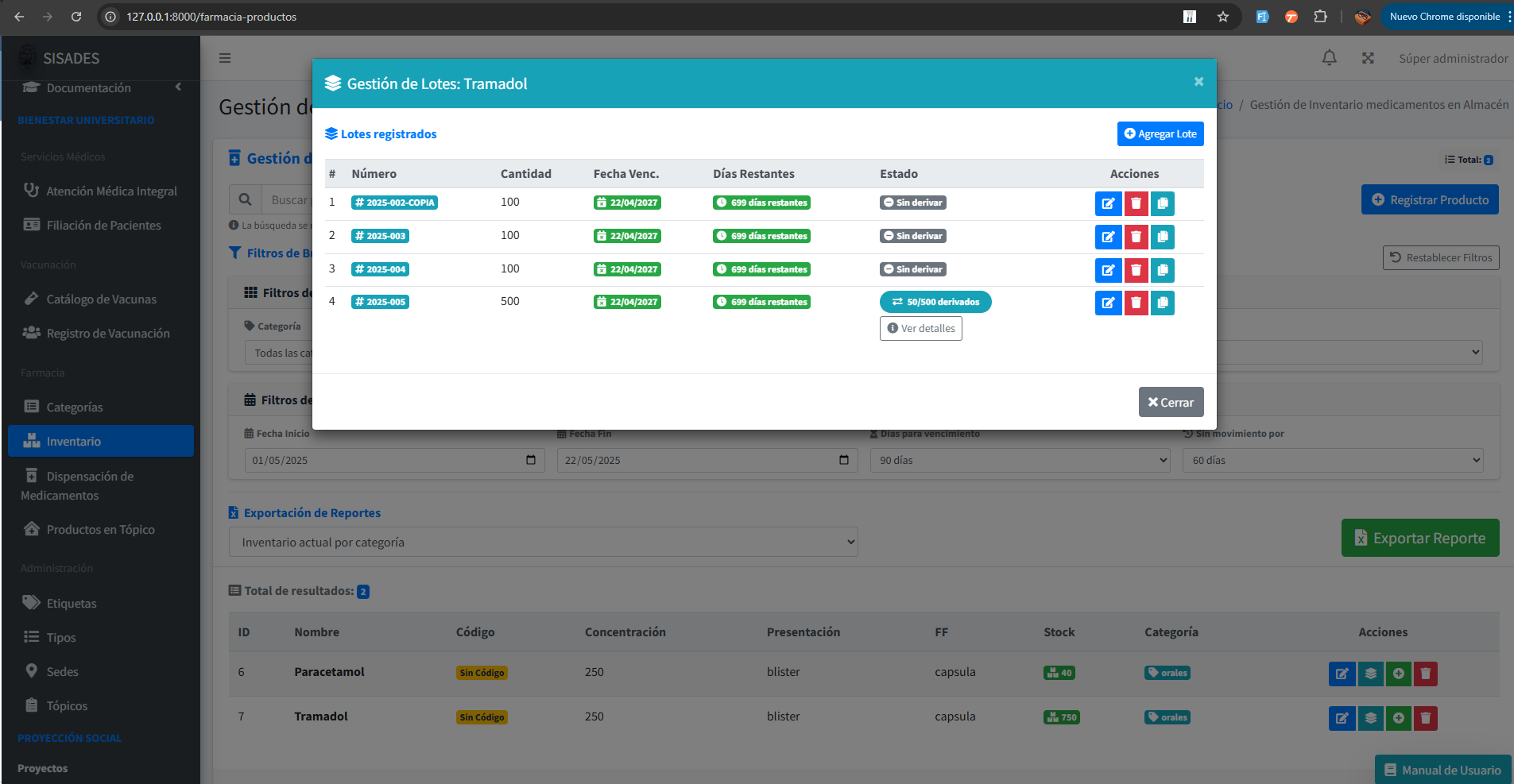This screenshot has height=784, width=1514.
Task: Delete lot 2025-002-COPIA with trash icon
Action: coord(1136,203)
